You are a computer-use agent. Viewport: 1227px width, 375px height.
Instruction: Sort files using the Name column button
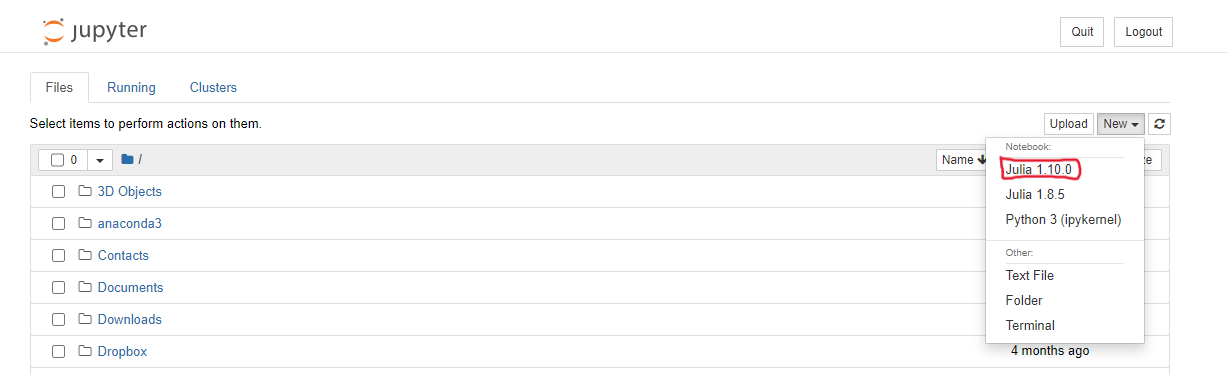(962, 160)
